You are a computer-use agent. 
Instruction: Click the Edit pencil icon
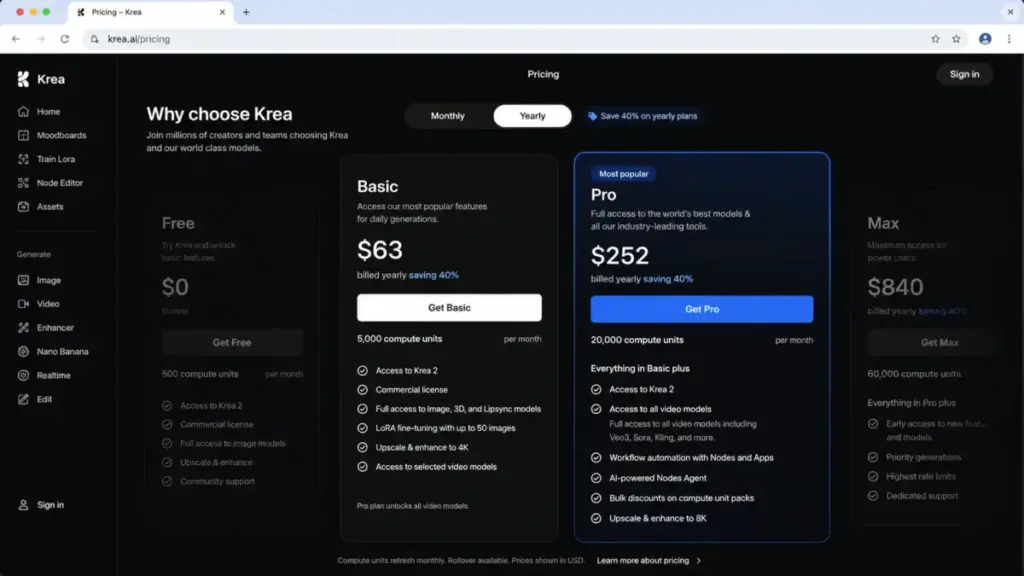pos(24,399)
